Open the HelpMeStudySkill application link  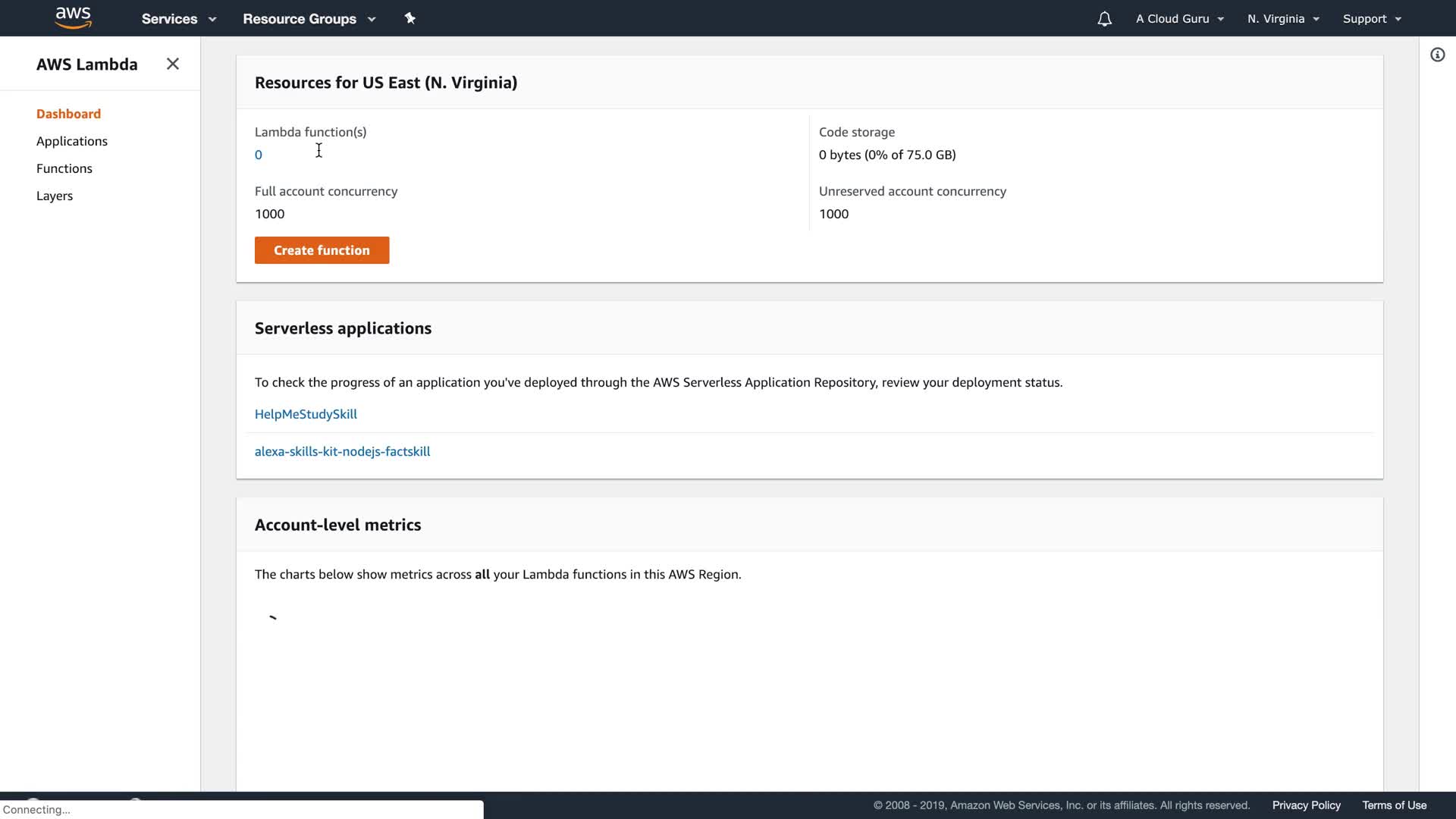[x=306, y=414]
